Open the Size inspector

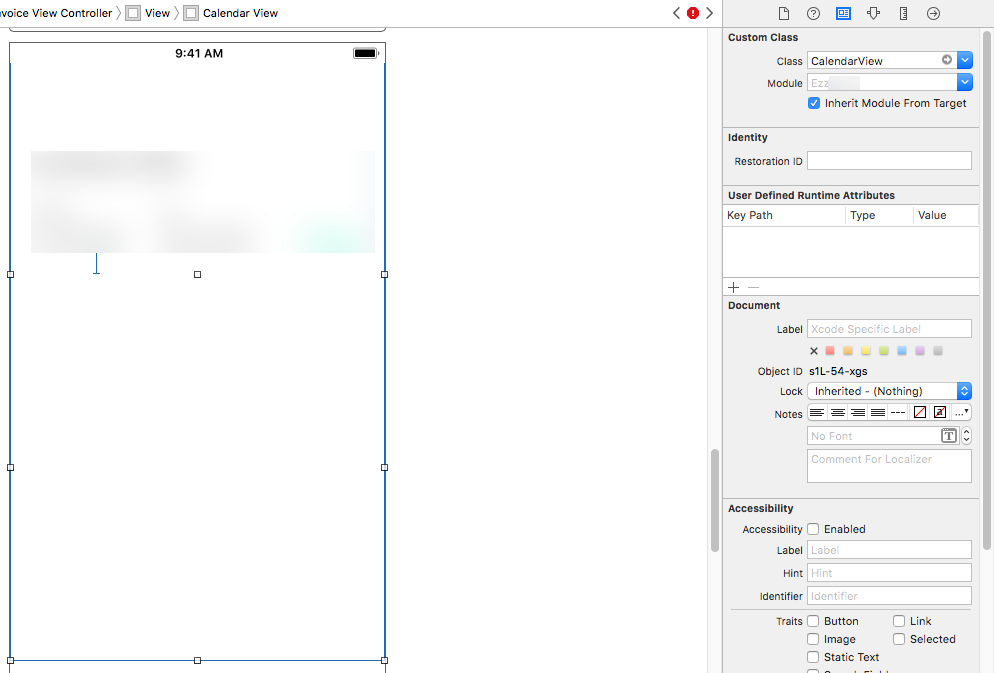pos(902,13)
